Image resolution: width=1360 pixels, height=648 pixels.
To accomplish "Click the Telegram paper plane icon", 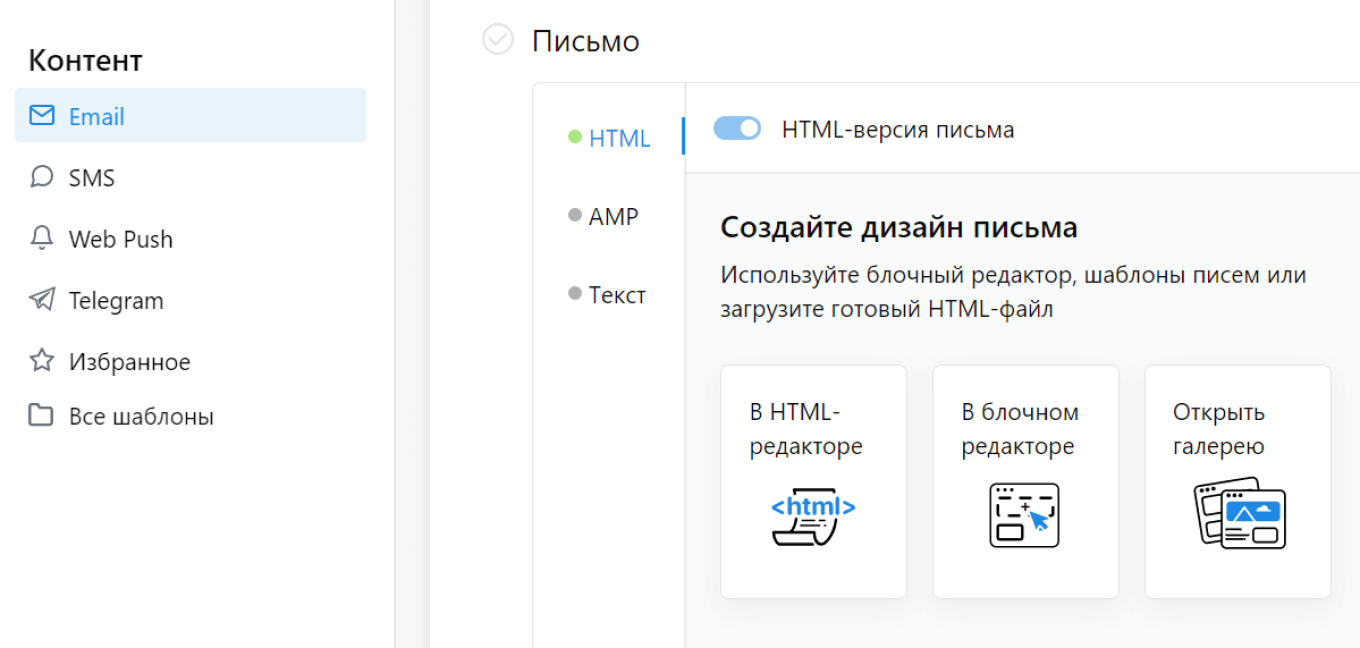I will [40, 299].
